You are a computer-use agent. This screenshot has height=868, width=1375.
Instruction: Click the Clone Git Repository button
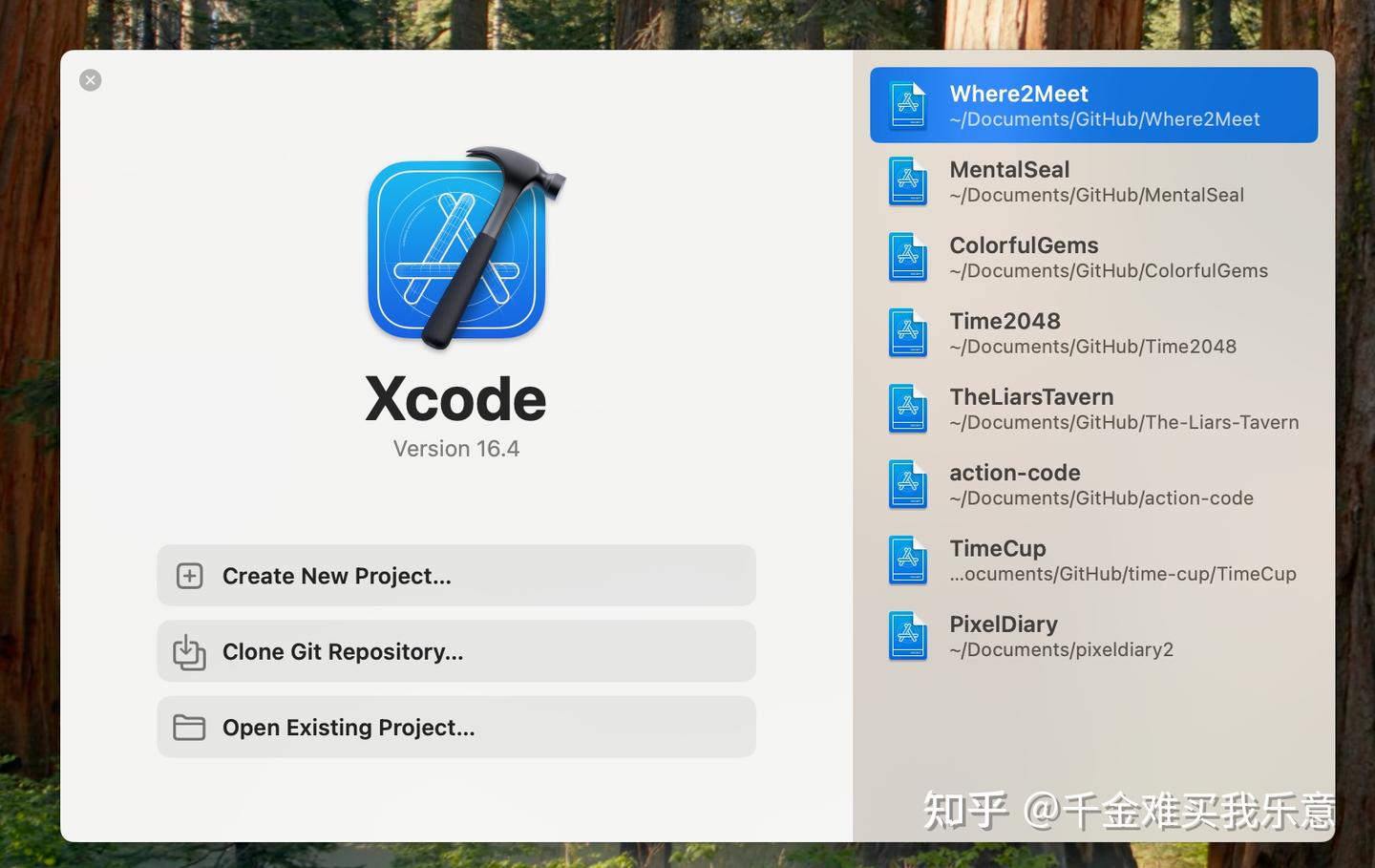[x=456, y=651]
